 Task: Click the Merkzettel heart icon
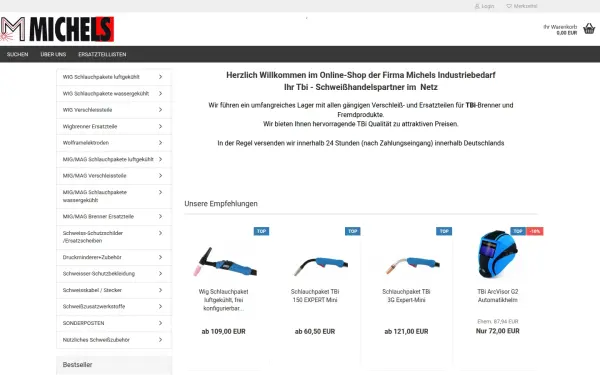(x=509, y=6)
